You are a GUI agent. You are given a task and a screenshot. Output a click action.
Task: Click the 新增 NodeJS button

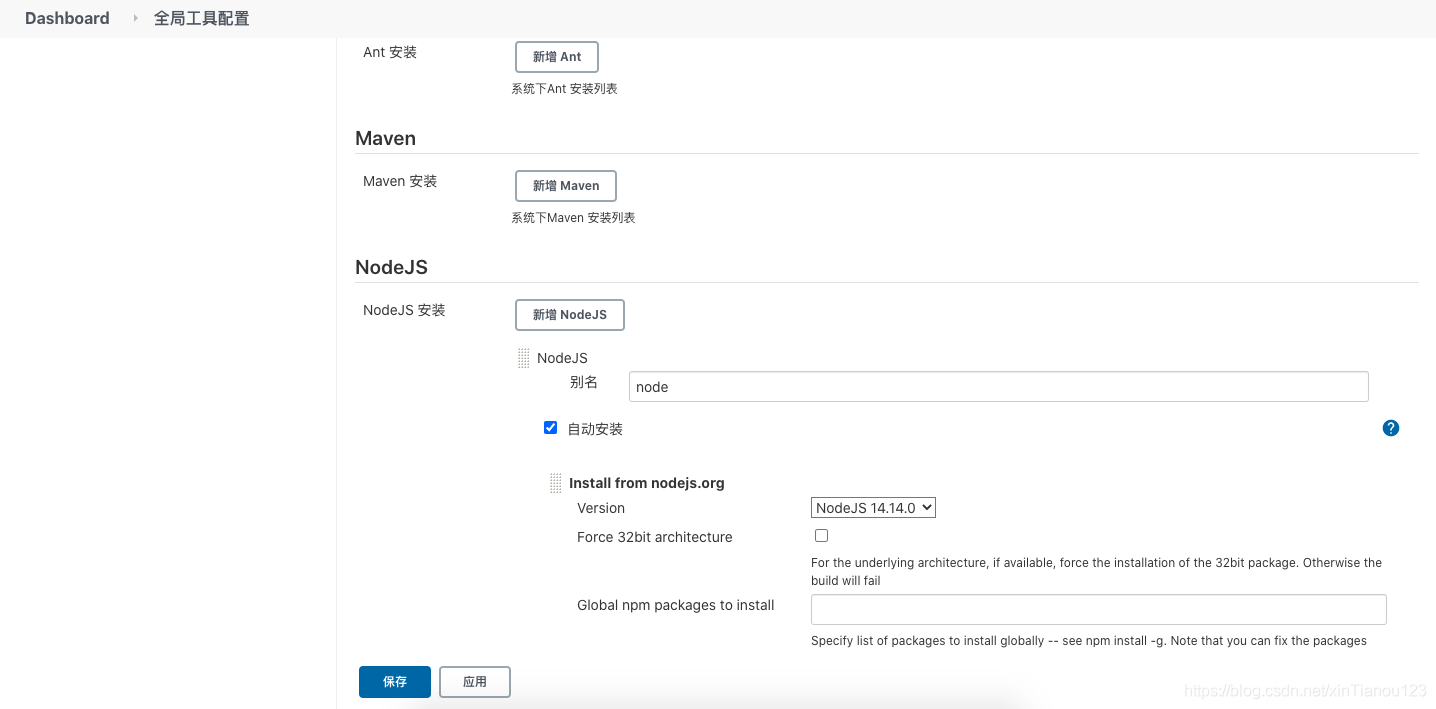(x=570, y=315)
